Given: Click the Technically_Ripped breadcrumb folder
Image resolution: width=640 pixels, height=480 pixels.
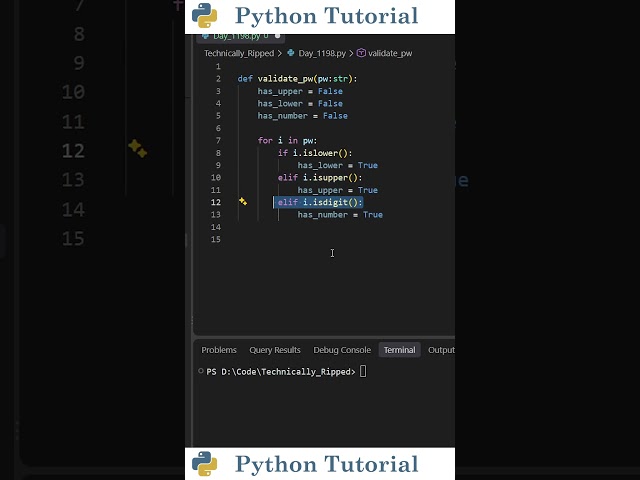Looking at the screenshot, I should click(x=239, y=53).
